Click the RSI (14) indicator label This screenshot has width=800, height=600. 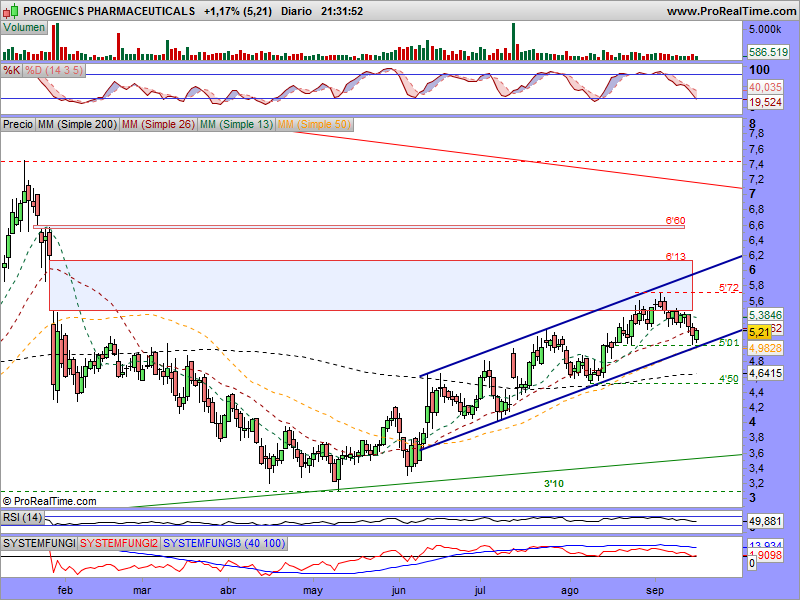[22, 517]
